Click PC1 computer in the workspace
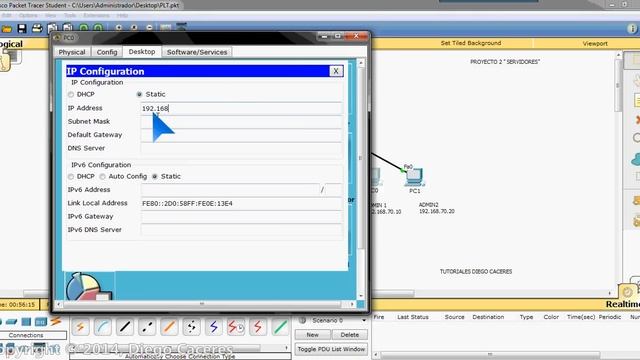Viewport: 640px width, 360px height. pos(414,178)
